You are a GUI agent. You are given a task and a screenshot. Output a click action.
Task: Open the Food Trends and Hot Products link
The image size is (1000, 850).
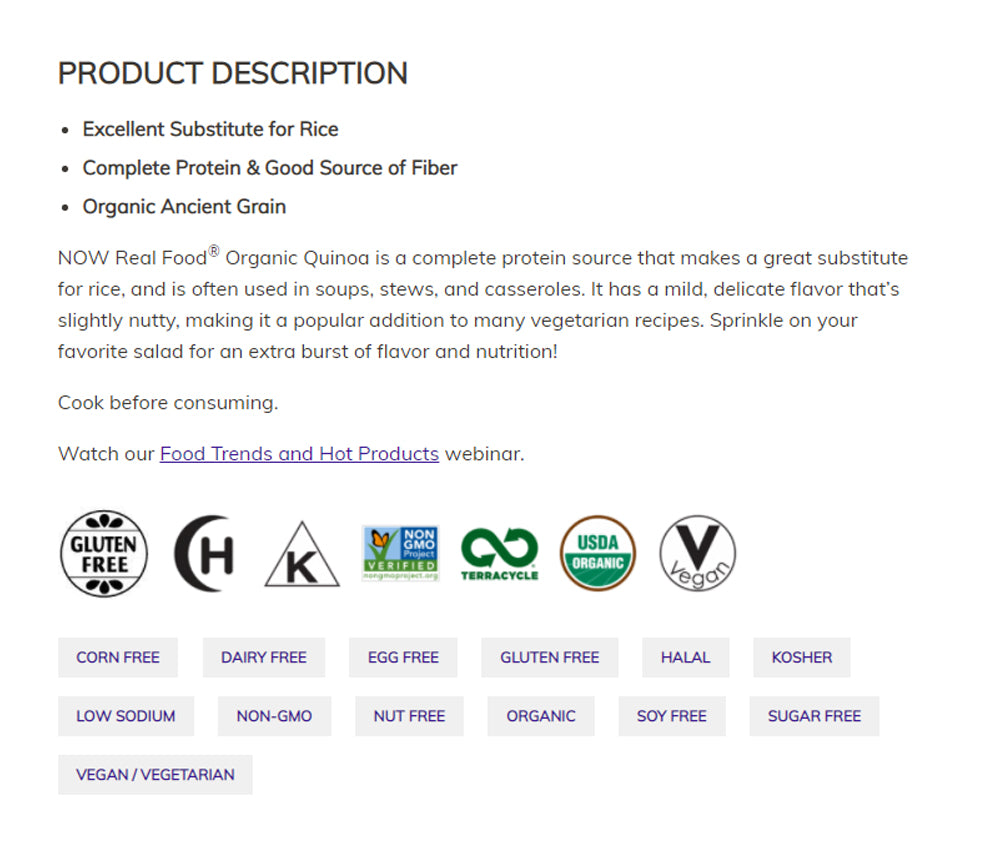pyautogui.click(x=299, y=454)
